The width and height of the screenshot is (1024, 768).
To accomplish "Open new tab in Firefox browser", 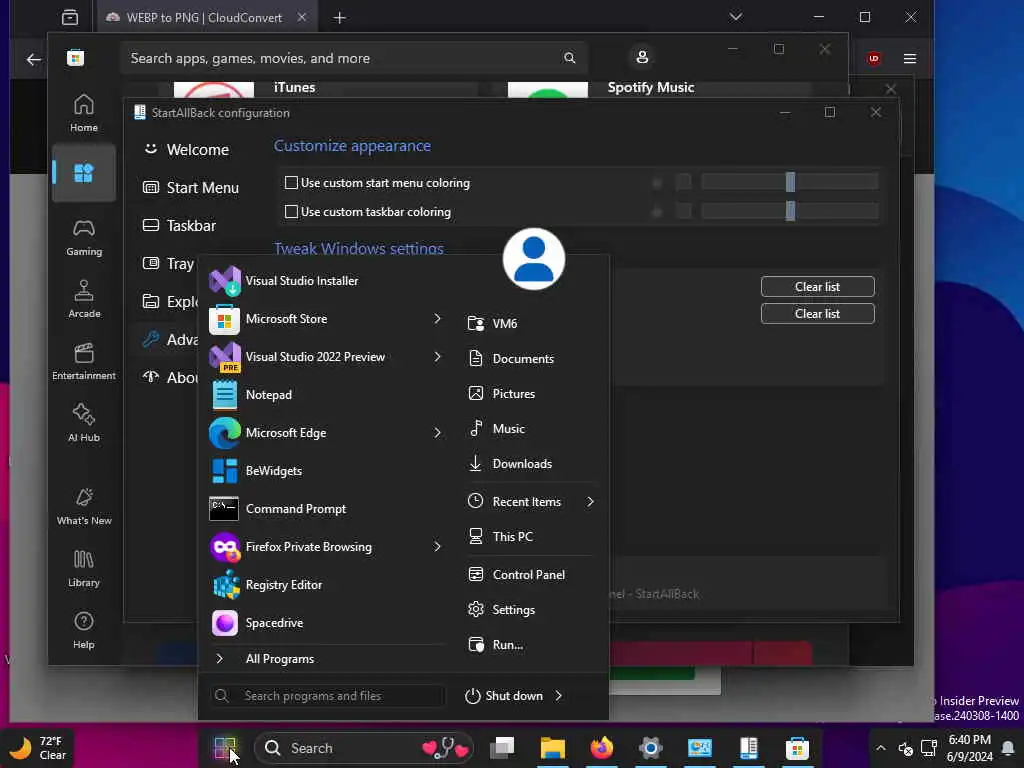I will [340, 18].
